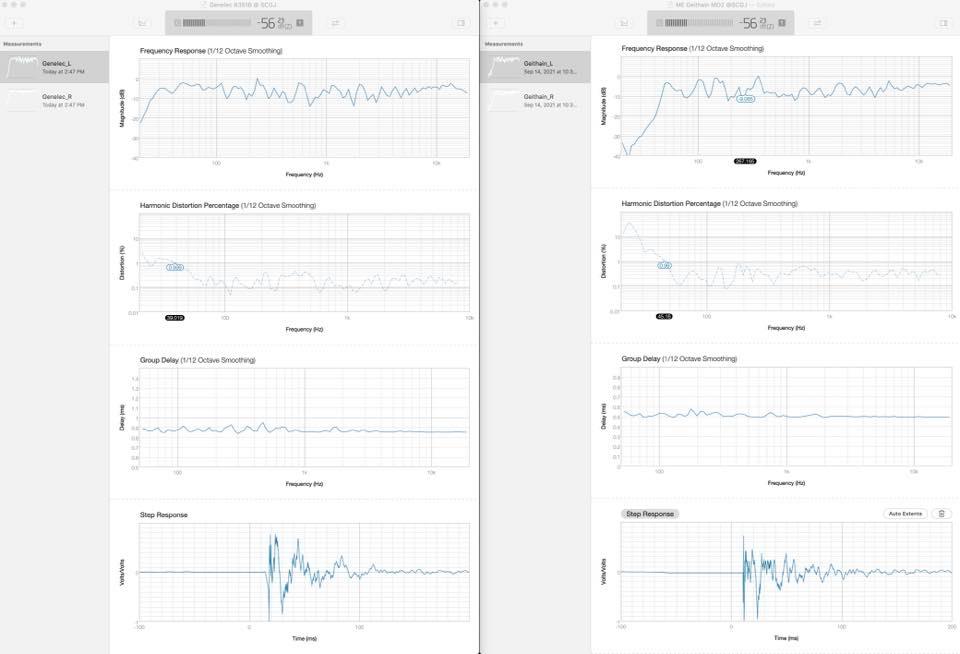
Task: Click the Measurements header in Genelec window sidebar
Action: click(22, 44)
